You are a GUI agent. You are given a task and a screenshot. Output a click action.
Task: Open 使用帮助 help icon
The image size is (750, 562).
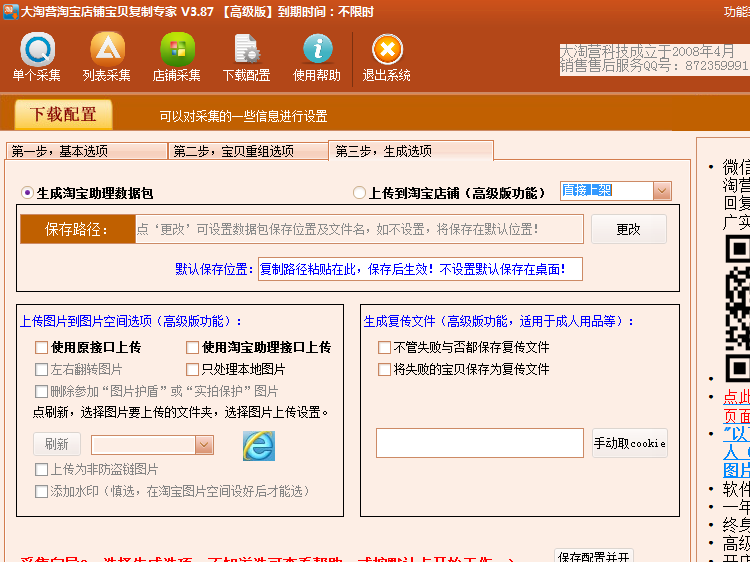pos(317,57)
